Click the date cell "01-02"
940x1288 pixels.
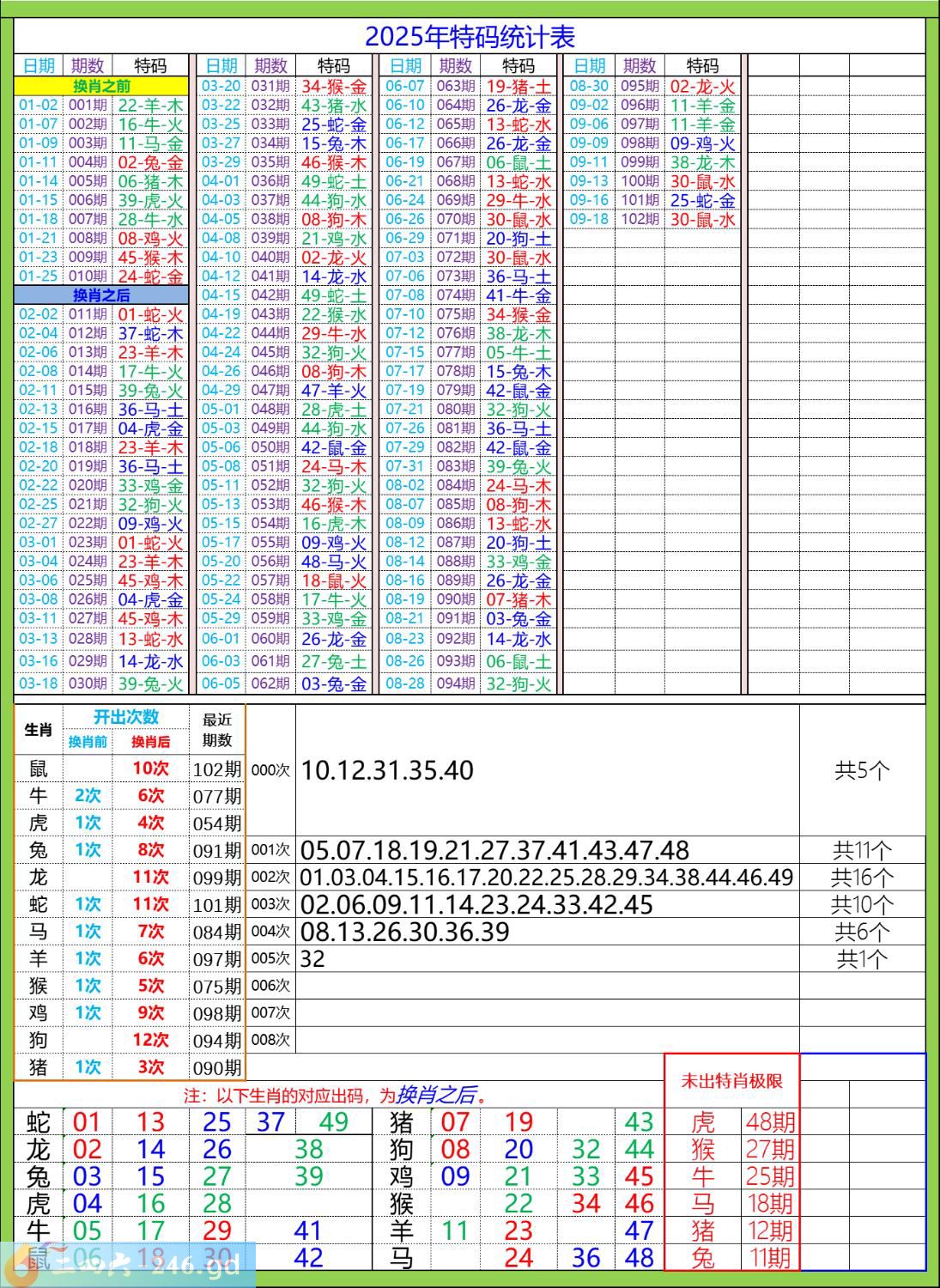(x=39, y=105)
